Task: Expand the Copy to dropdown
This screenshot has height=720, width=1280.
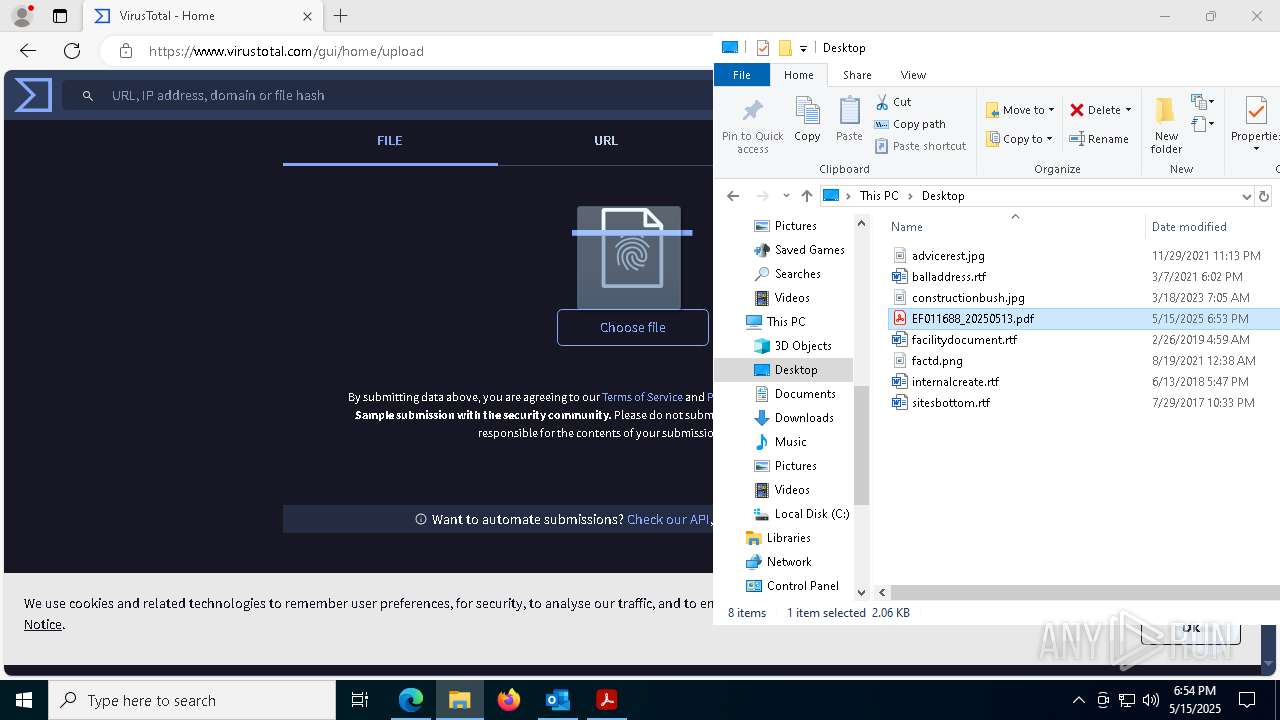Action: (1049, 139)
